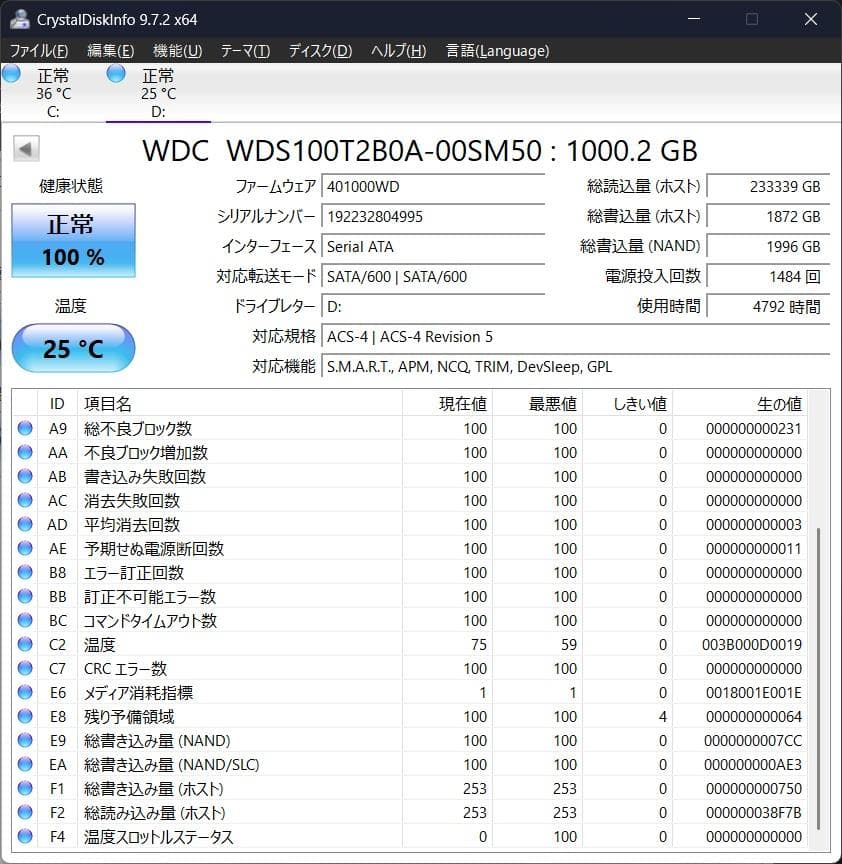The height and width of the screenshot is (864, 842).
Task: Click the 25°C temperature indicator badge
Action: click(72, 348)
